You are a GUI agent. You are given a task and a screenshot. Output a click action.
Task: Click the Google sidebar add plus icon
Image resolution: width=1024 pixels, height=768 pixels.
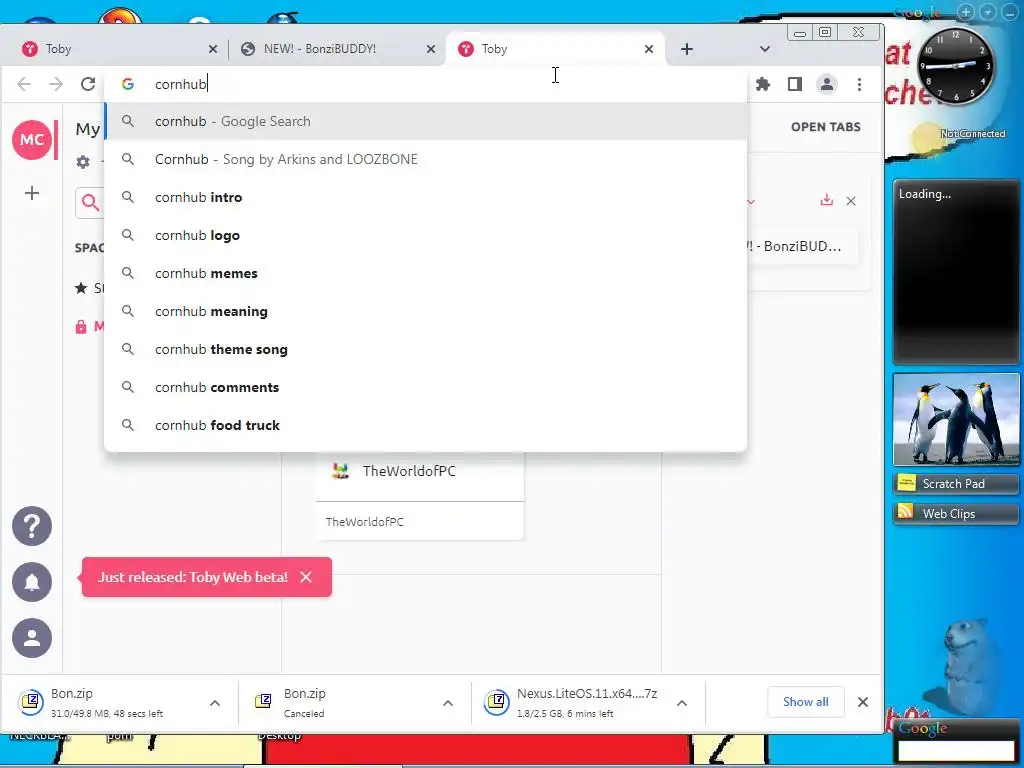click(966, 12)
